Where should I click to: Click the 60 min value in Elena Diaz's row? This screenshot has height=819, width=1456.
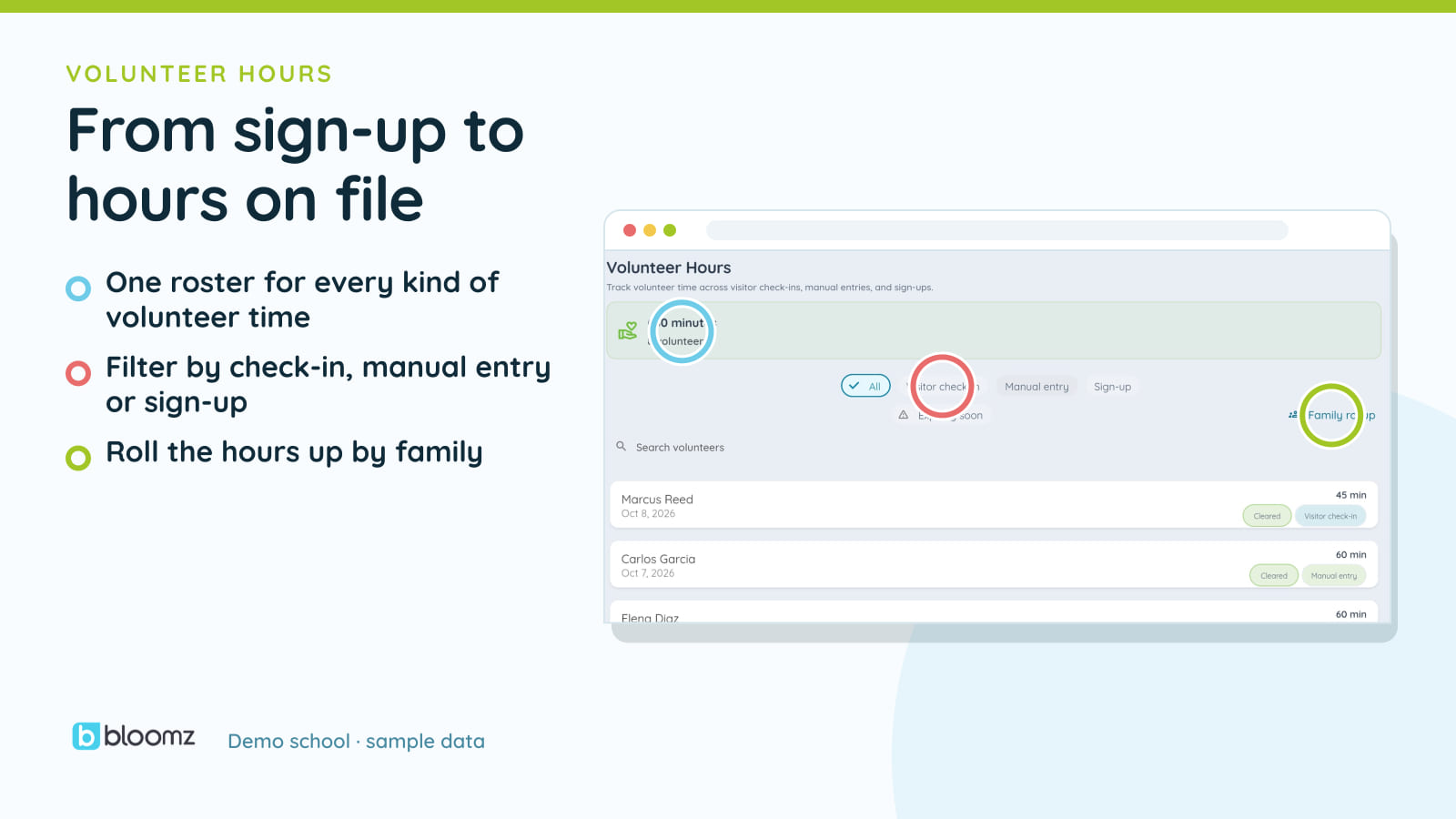1350,614
